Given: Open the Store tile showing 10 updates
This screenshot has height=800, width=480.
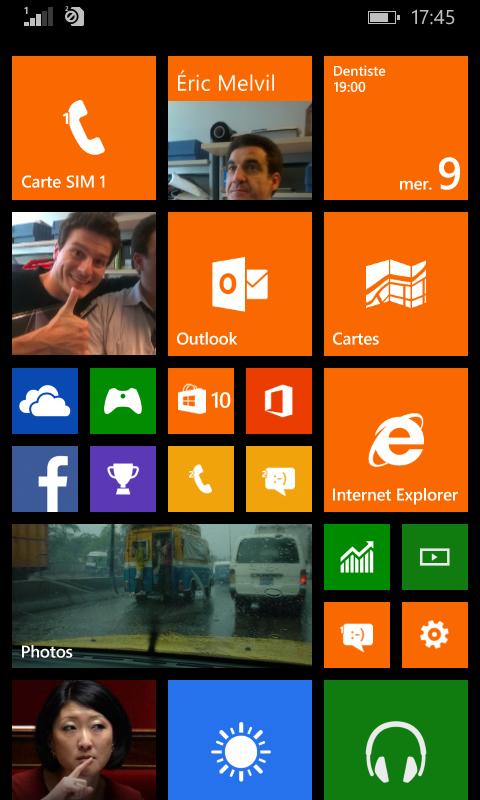Looking at the screenshot, I should [201, 401].
